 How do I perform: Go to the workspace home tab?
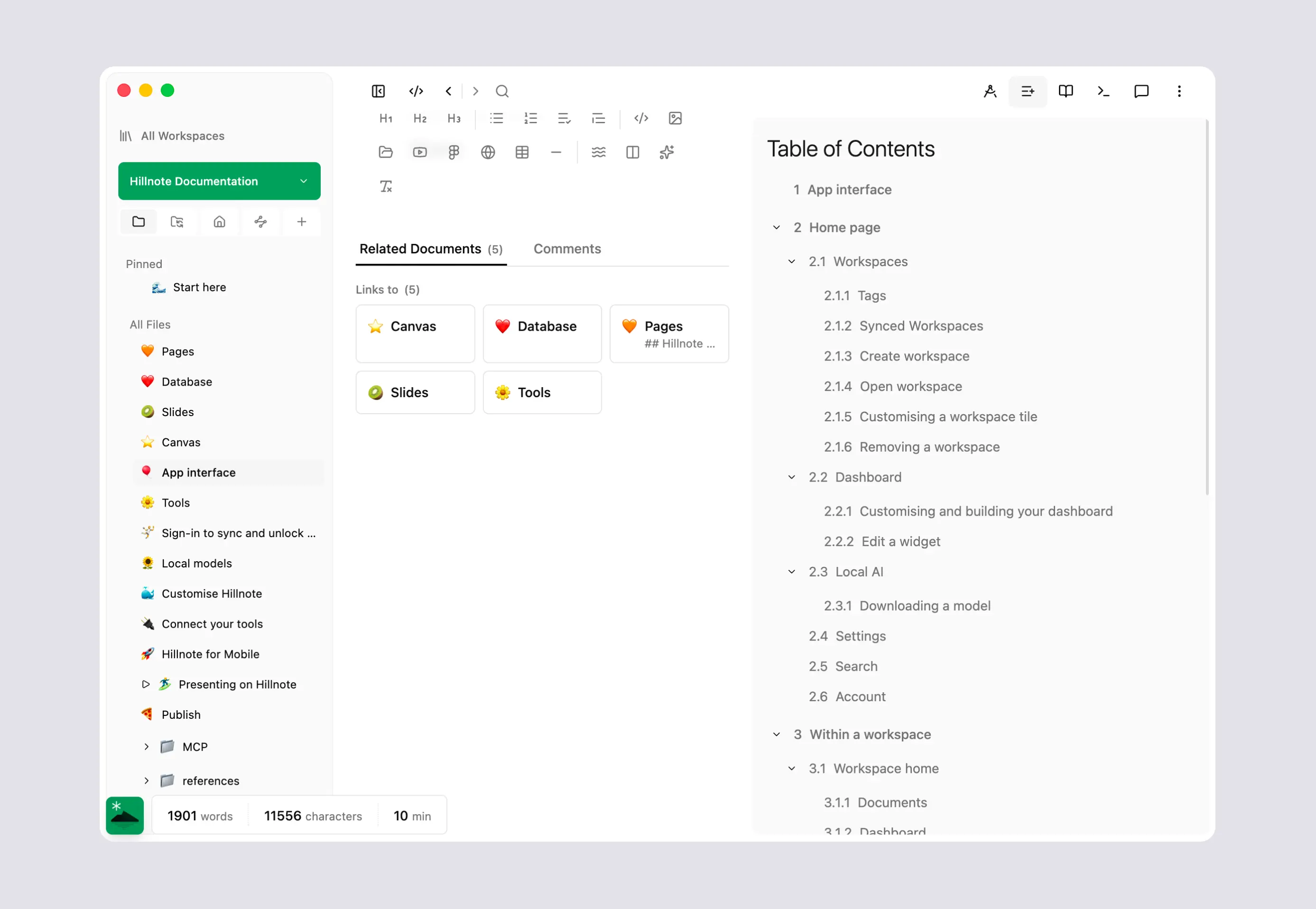click(x=219, y=222)
